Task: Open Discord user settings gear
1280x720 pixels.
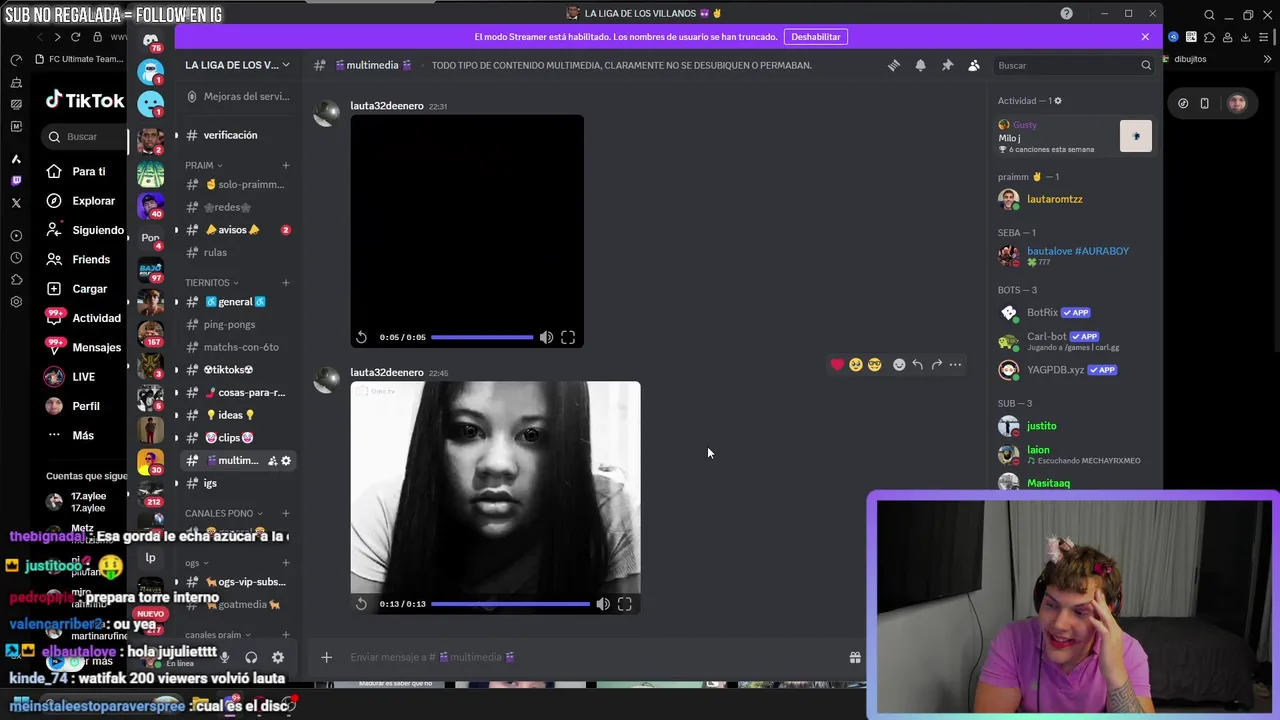Action: pyautogui.click(x=278, y=657)
